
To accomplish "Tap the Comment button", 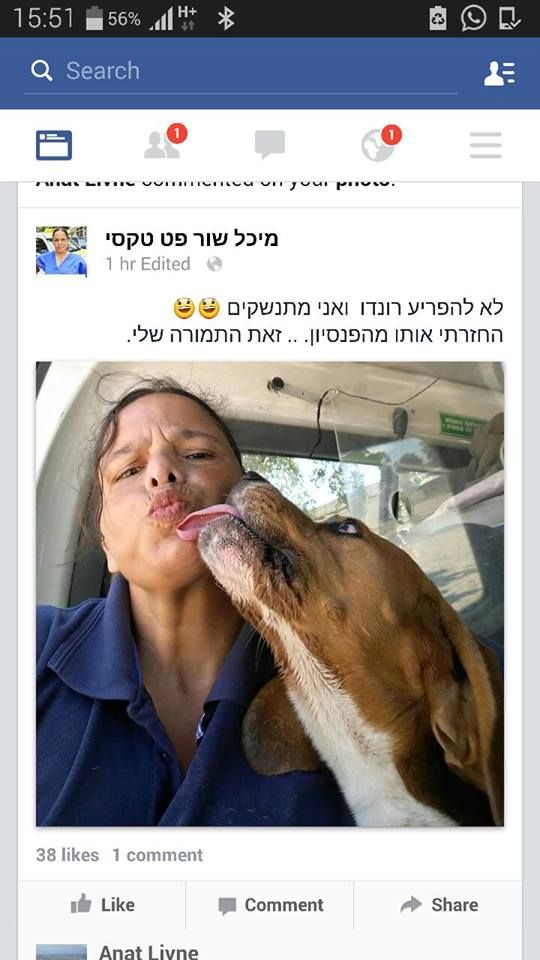I will (271, 905).
